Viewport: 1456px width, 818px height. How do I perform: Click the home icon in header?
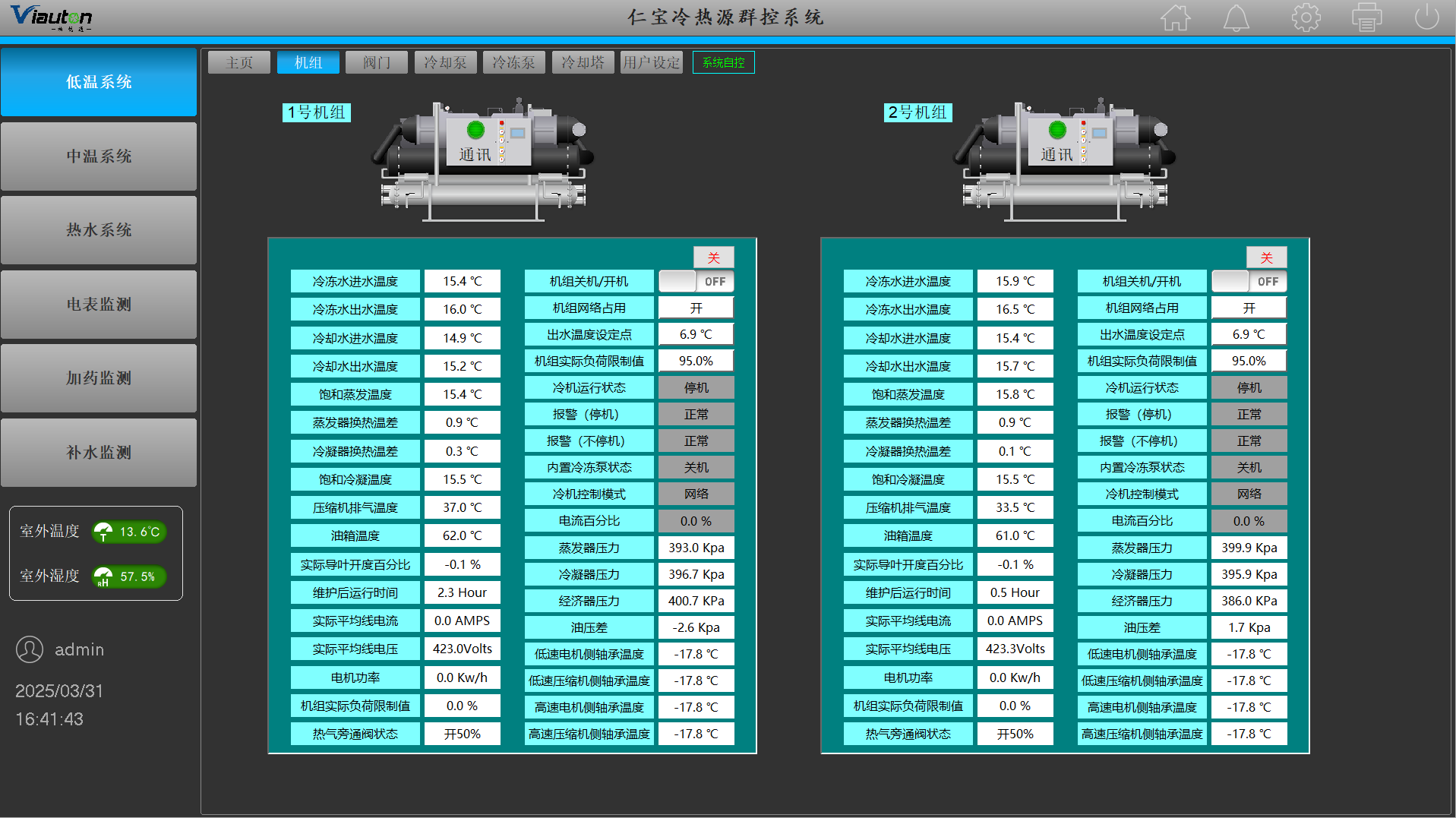[x=1175, y=17]
